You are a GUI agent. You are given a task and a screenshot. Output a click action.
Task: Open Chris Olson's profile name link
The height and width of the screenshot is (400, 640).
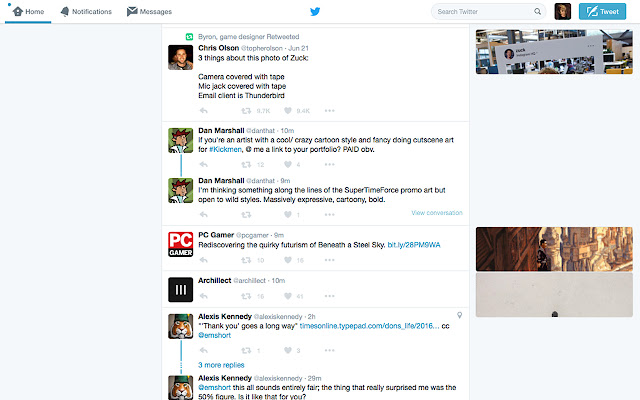218,48
